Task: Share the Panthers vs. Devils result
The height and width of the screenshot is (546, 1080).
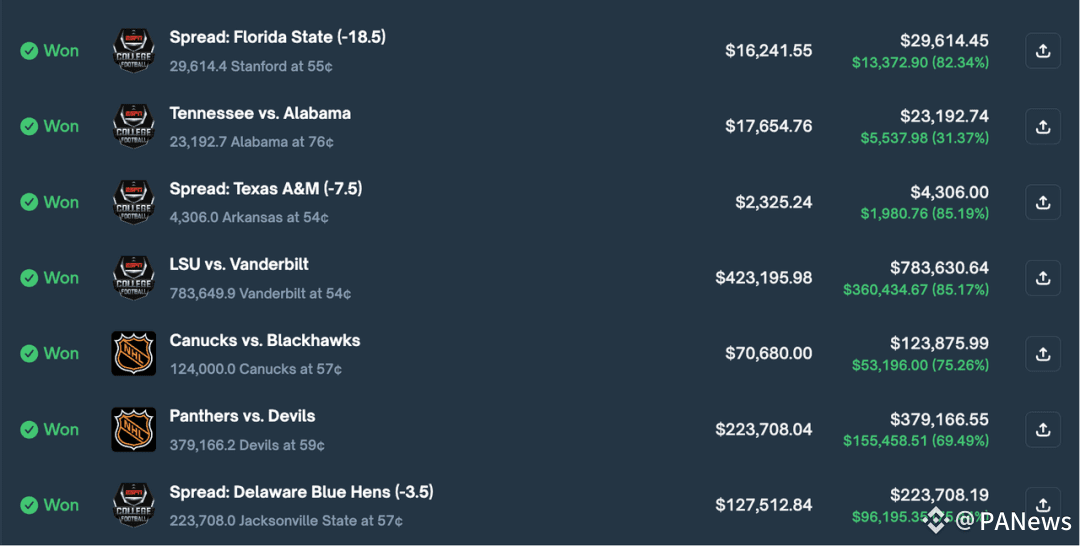Action: tap(1043, 430)
